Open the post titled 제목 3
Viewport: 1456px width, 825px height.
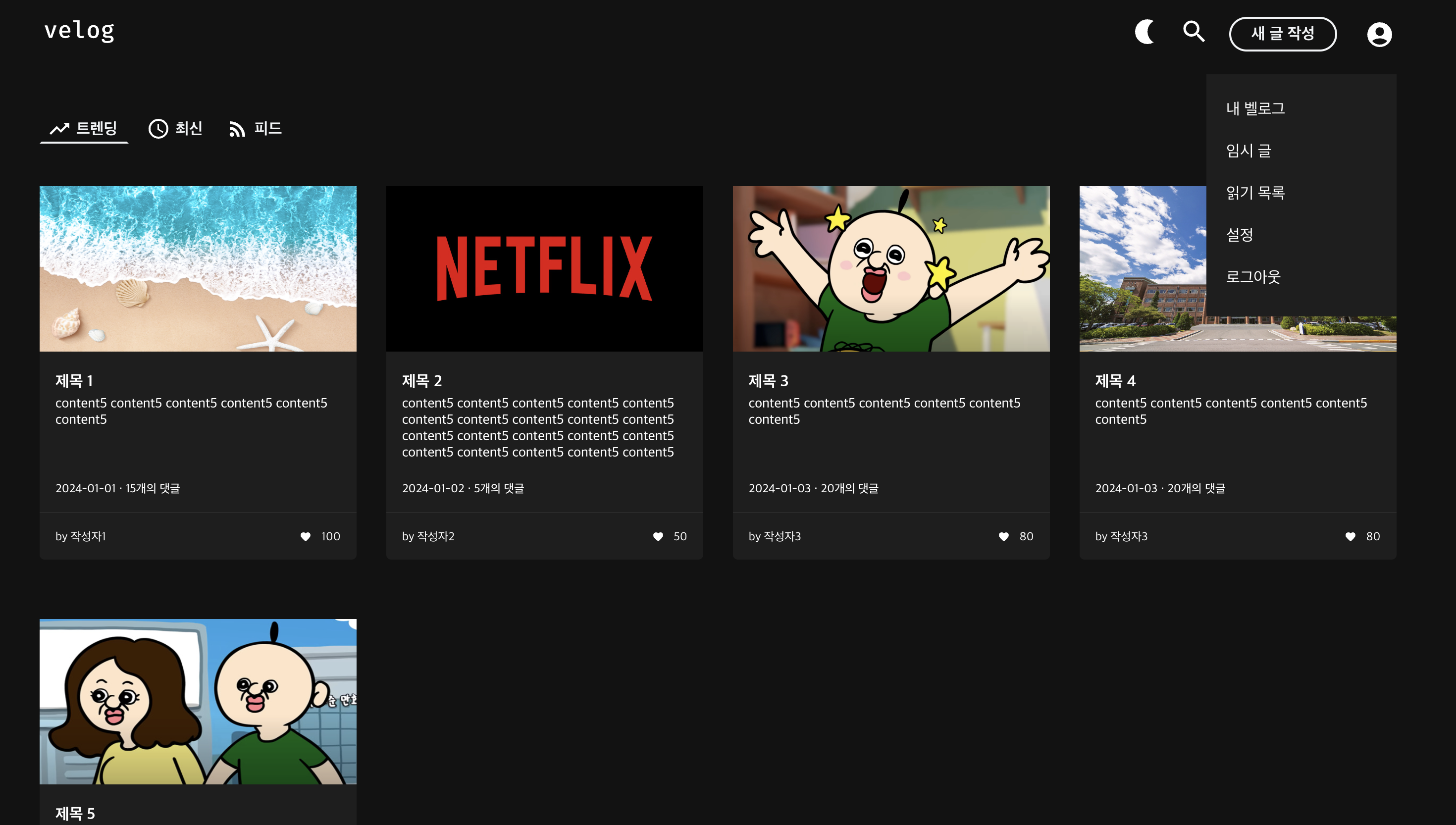click(769, 381)
